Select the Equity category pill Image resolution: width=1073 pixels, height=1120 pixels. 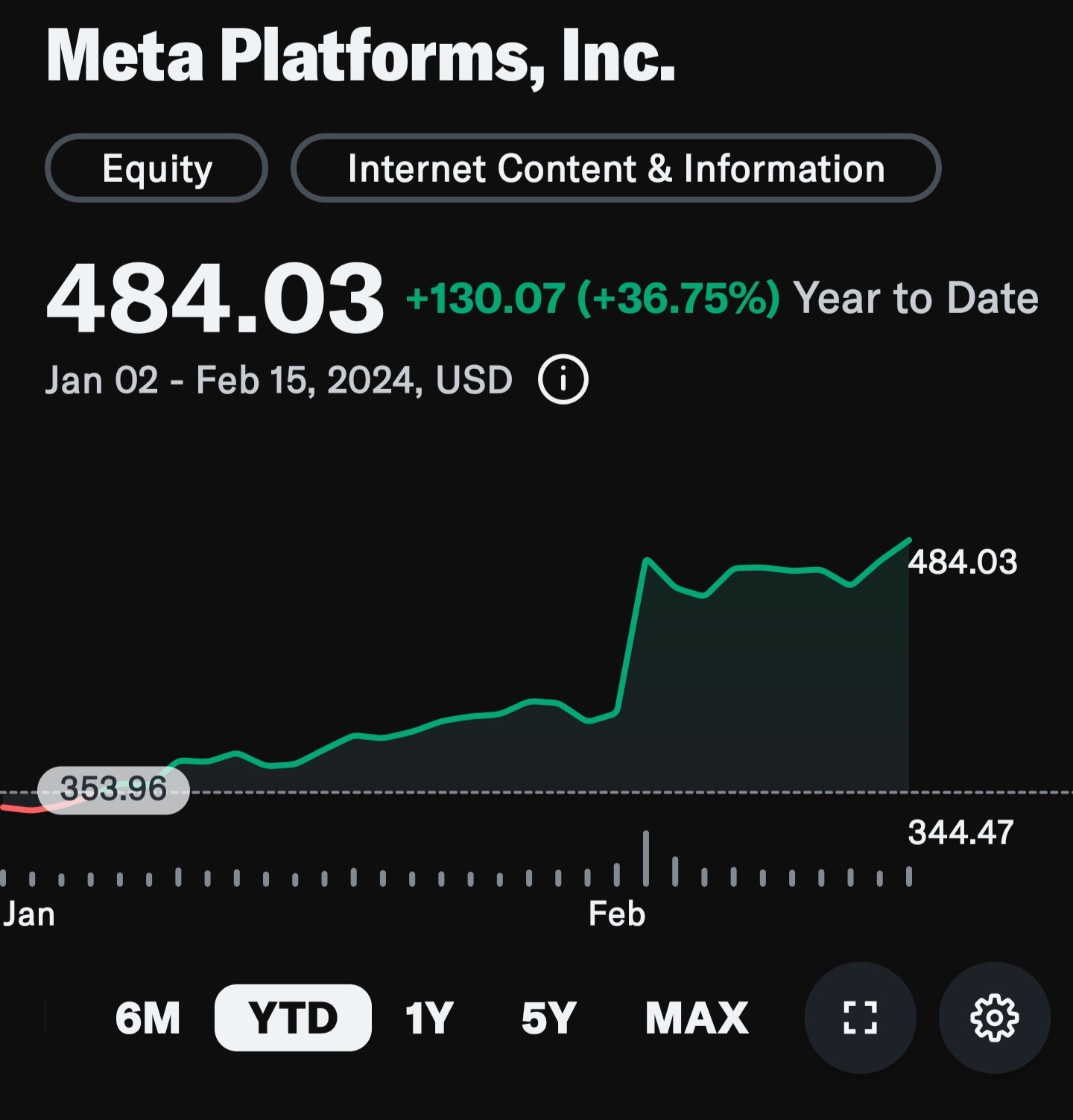point(156,168)
